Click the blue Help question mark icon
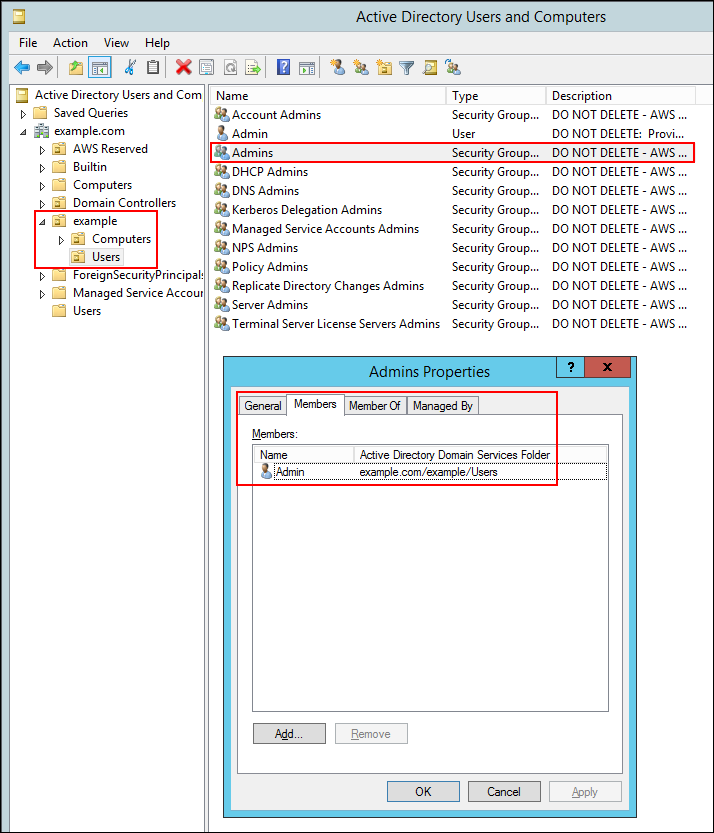This screenshot has height=833, width=714. [283, 67]
